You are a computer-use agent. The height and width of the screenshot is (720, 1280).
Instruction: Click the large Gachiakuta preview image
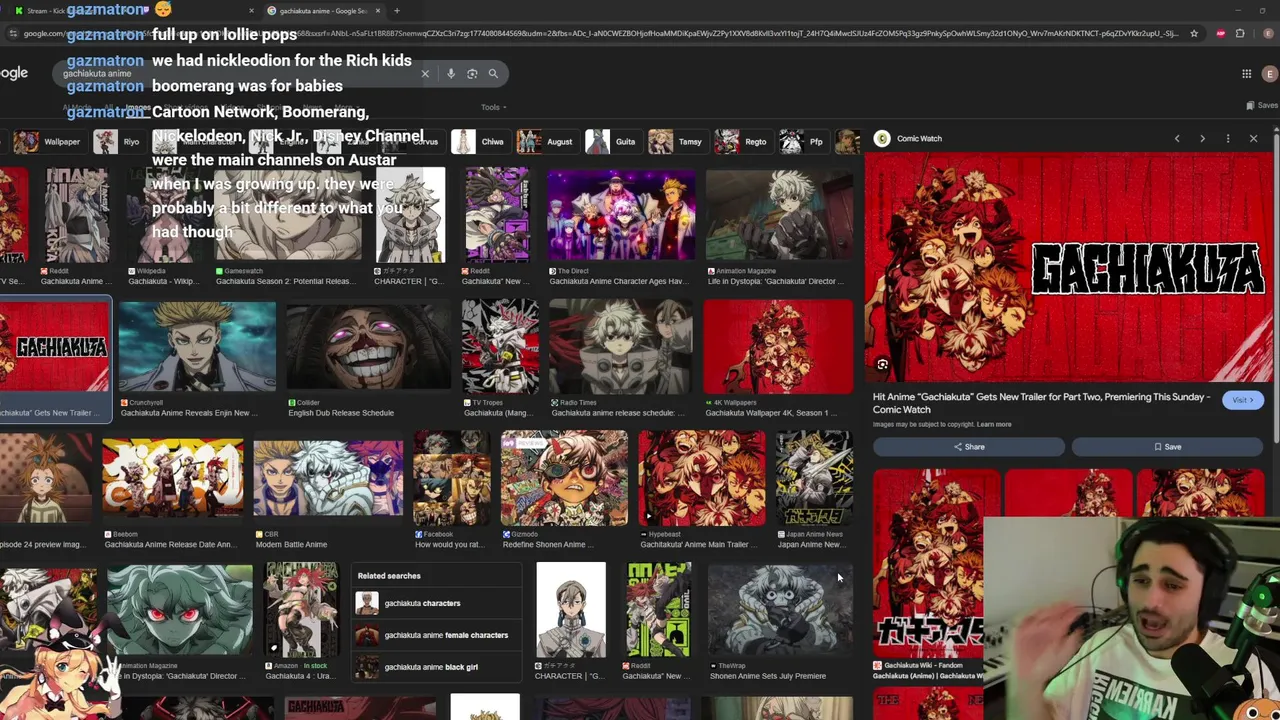(x=1068, y=267)
